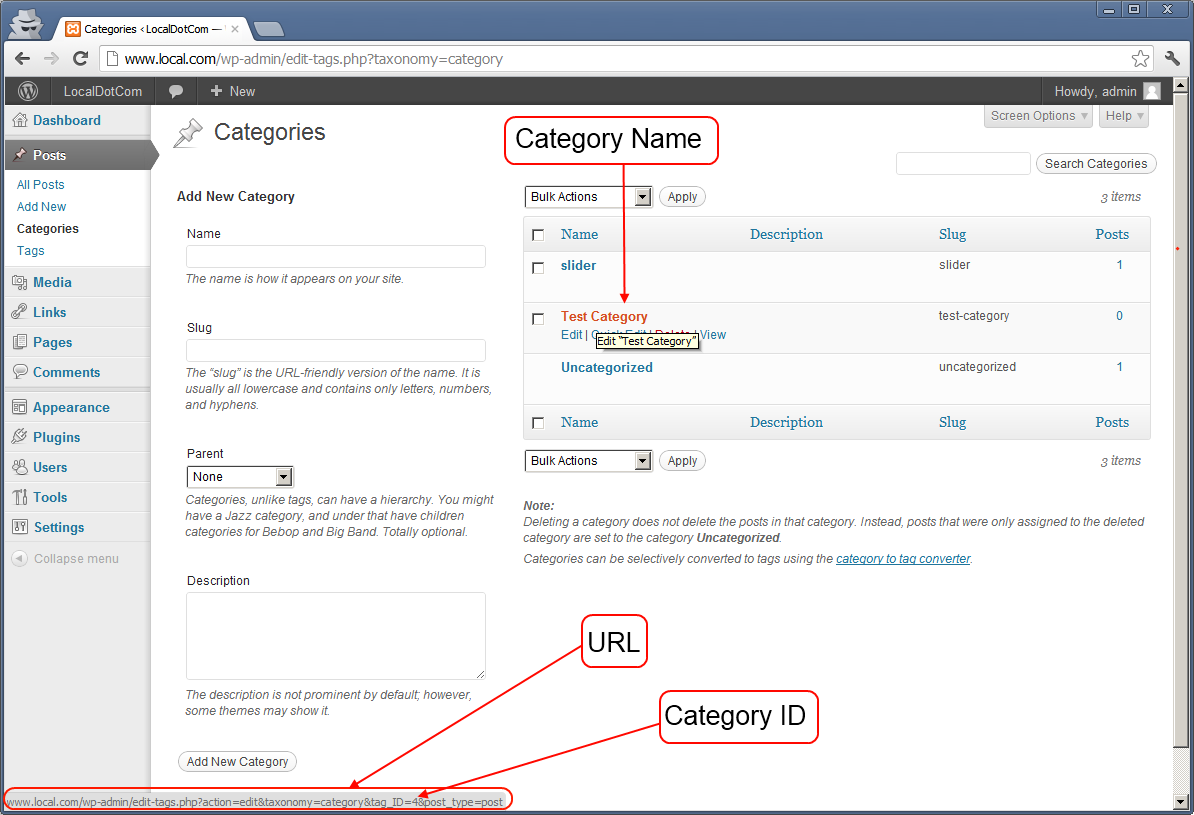Open the comments bubble icon in admin bar
The image size is (1194, 815).
[x=176, y=91]
